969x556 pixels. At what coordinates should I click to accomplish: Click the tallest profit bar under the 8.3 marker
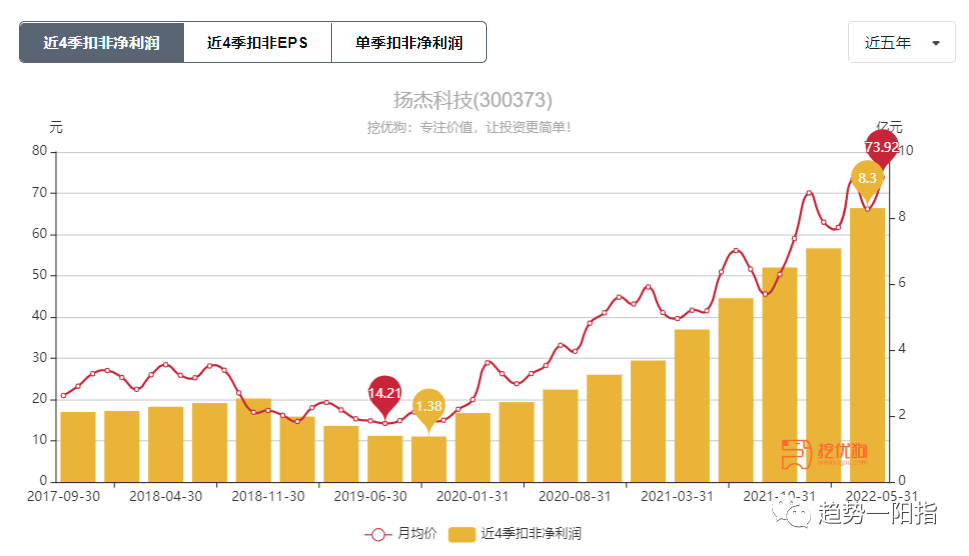868,345
